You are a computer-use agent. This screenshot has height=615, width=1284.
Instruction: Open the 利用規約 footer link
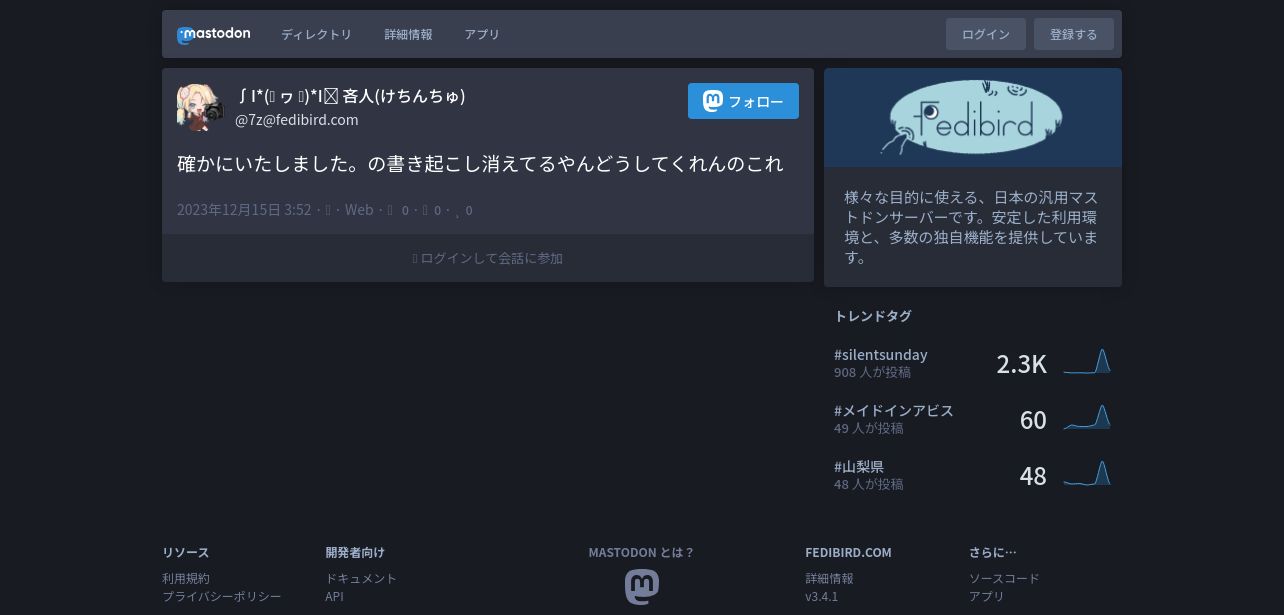click(186, 578)
